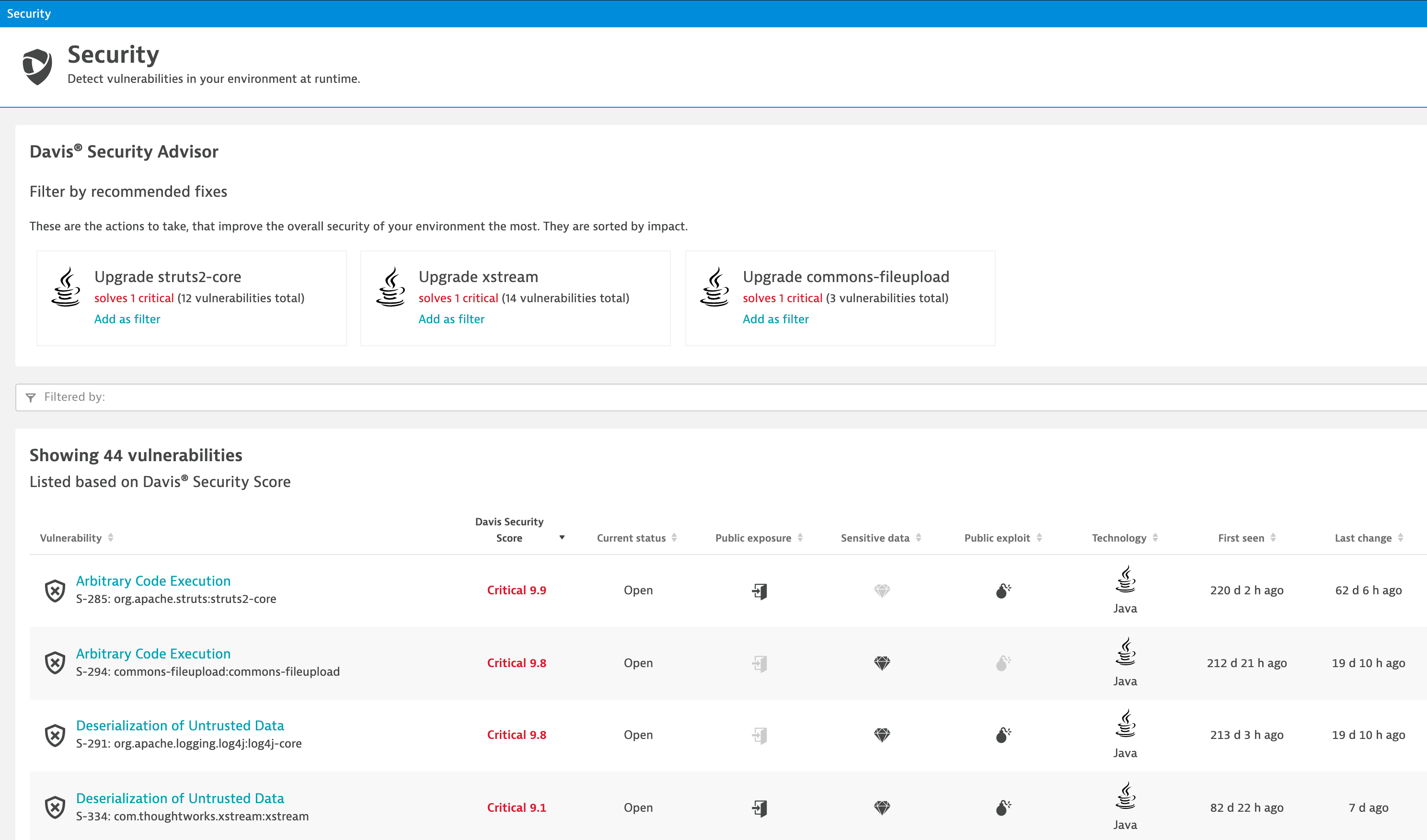Click public exploit bomb icon in S-291 row

pos(1003,735)
